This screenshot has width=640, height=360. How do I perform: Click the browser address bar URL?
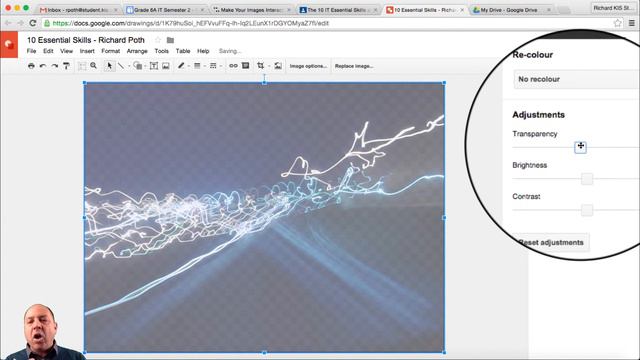[191, 23]
